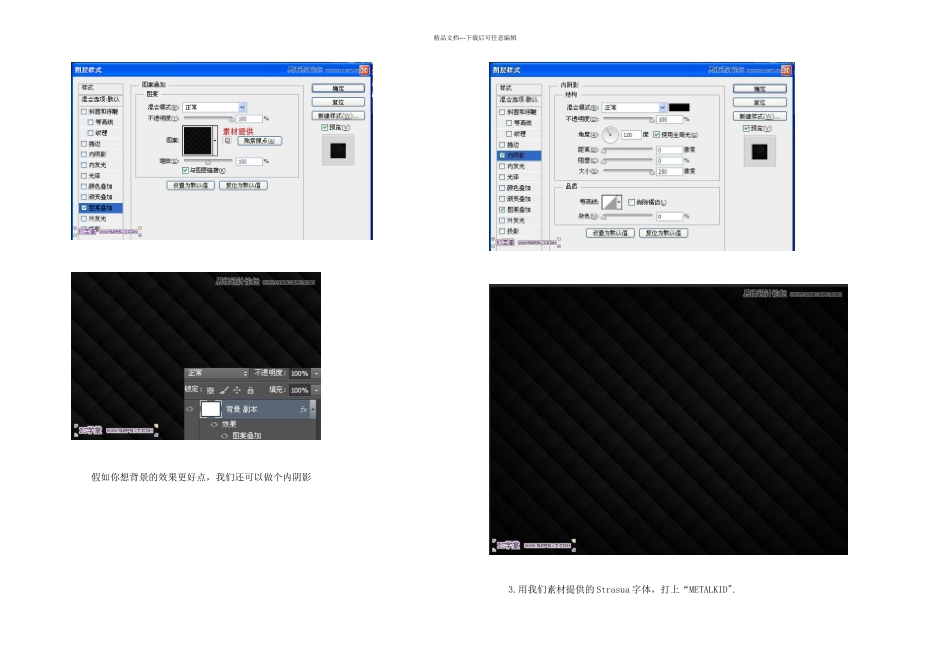The height and width of the screenshot is (672, 950).
Task: Click 确定 OK button in inner shadow dialog
Action: click(760, 88)
